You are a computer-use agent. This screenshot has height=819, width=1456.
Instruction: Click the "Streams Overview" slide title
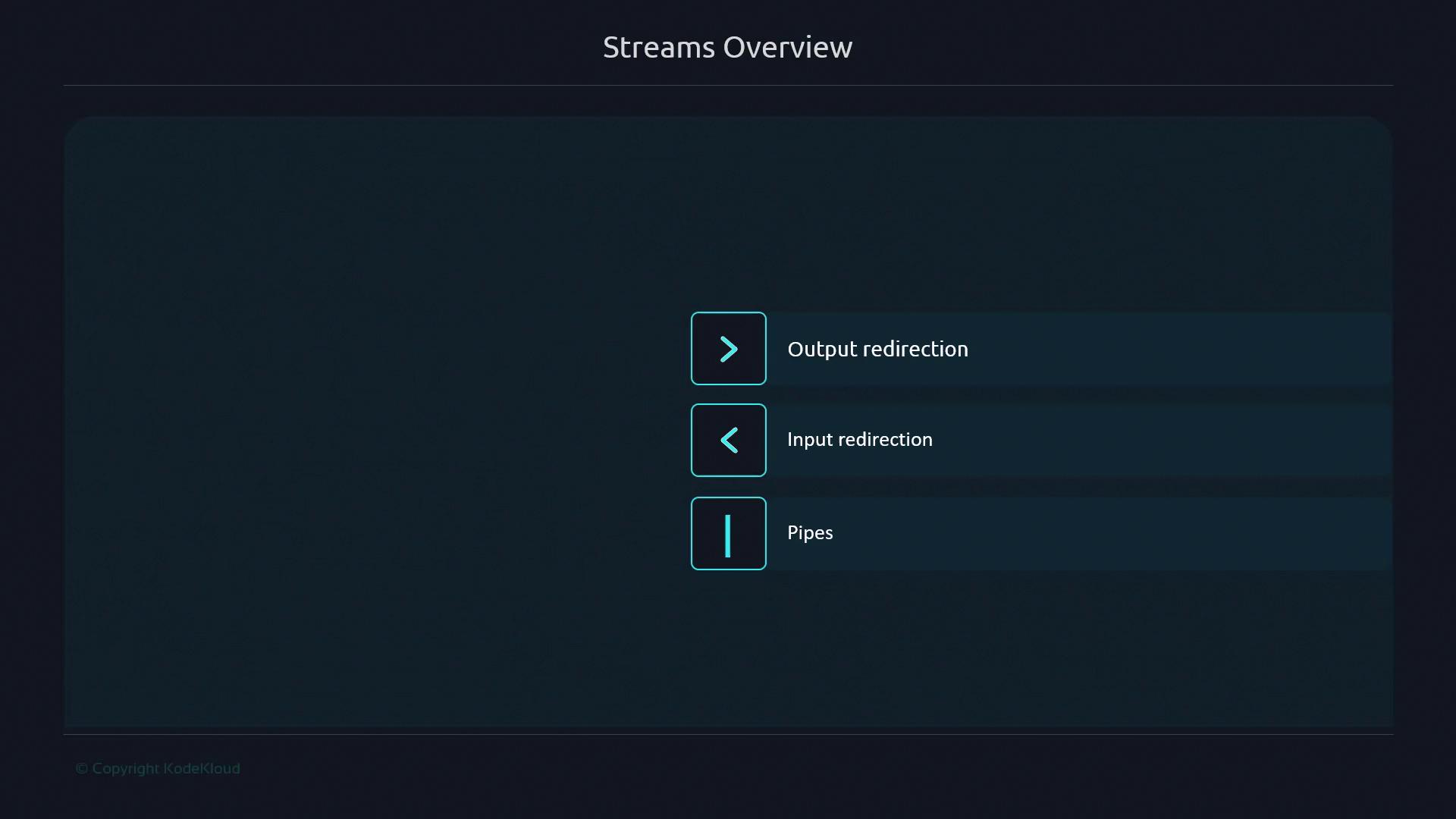pos(727,48)
